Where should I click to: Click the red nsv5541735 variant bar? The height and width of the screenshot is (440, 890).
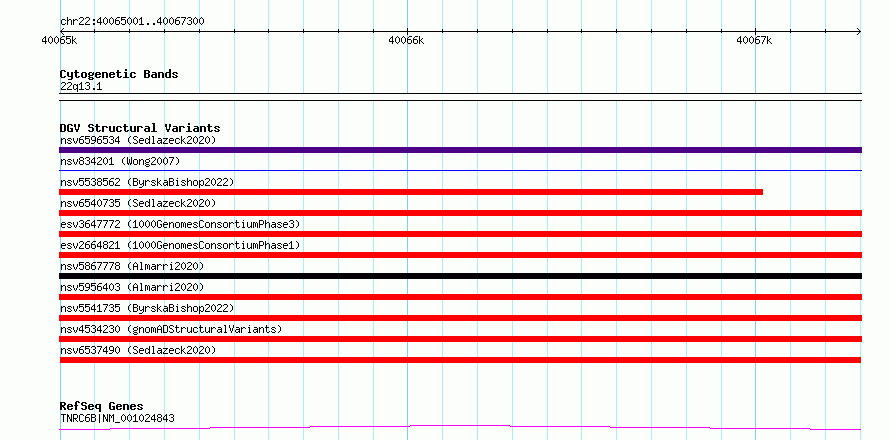460,318
